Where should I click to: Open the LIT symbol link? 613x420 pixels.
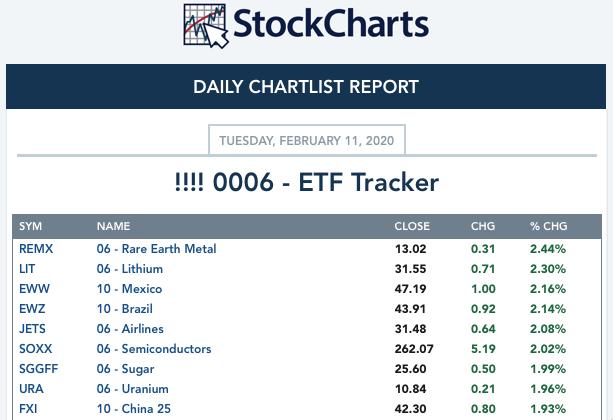[27, 269]
